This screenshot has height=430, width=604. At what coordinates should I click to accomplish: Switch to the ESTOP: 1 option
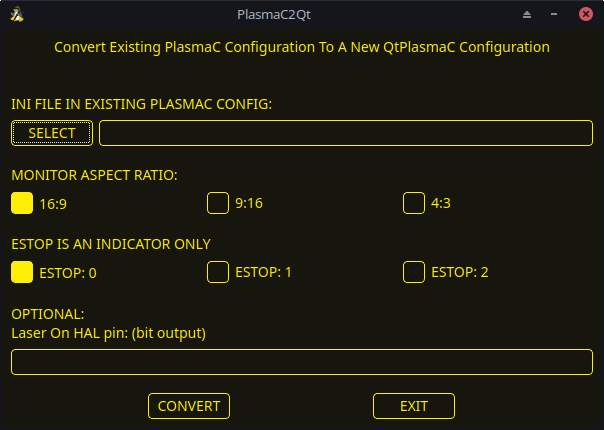[218, 271]
